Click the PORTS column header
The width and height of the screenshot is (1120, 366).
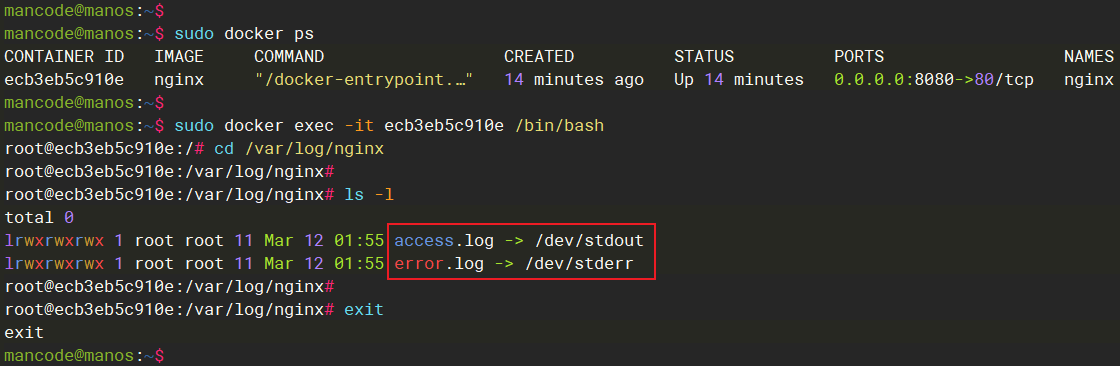coord(859,56)
